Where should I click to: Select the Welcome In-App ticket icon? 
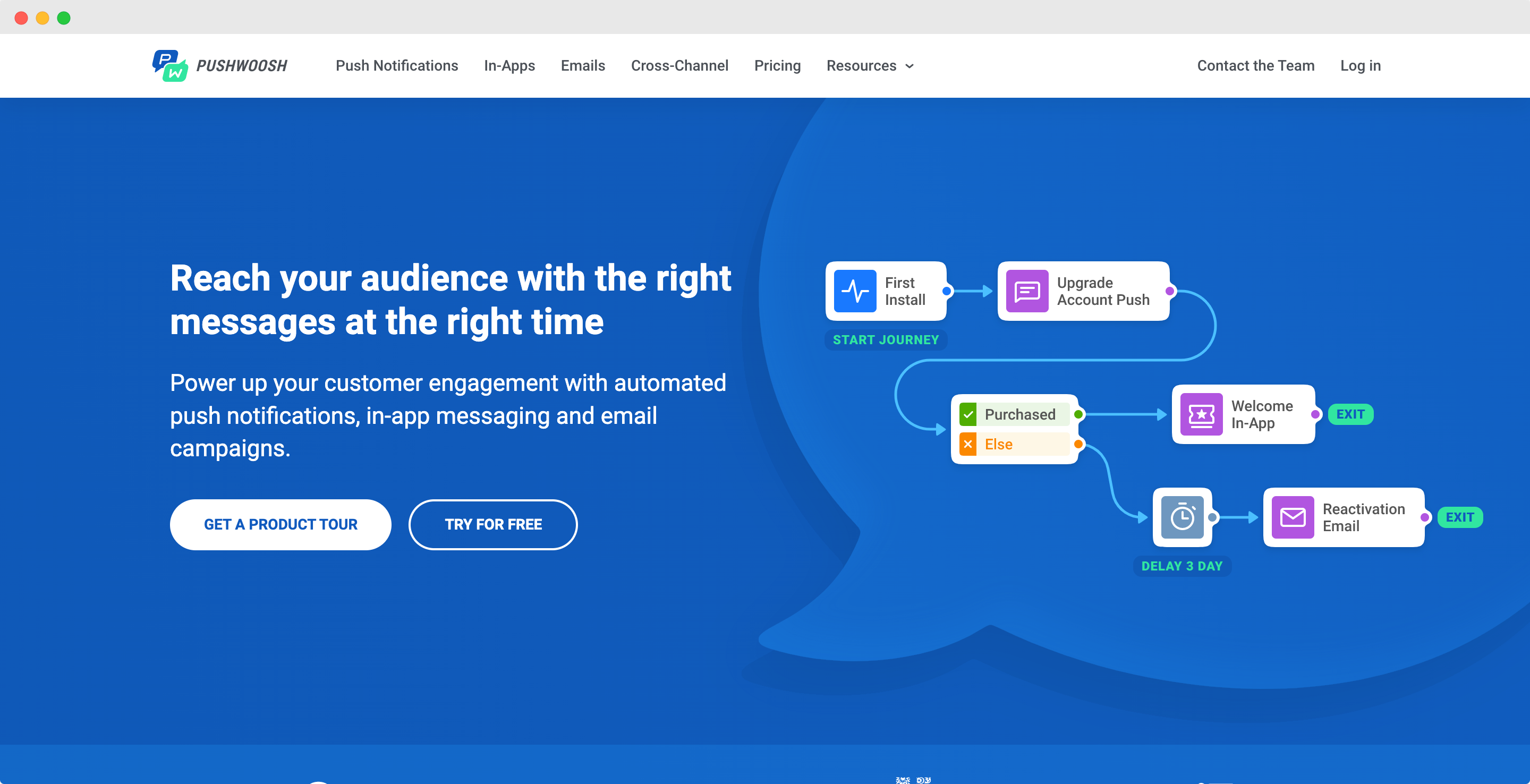pyautogui.click(x=1202, y=414)
